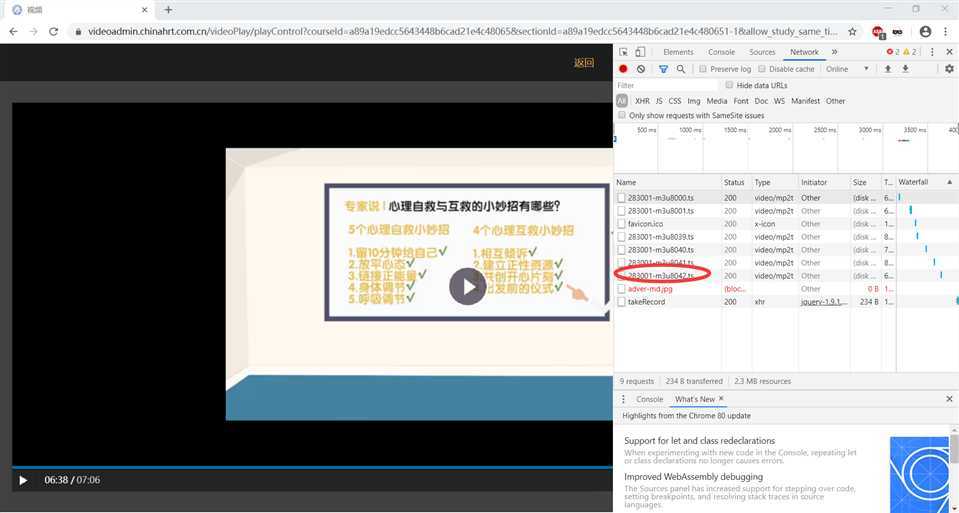The image size is (959, 513).
Task: Tick the Hide data URLs checkbox
Action: coord(729,86)
